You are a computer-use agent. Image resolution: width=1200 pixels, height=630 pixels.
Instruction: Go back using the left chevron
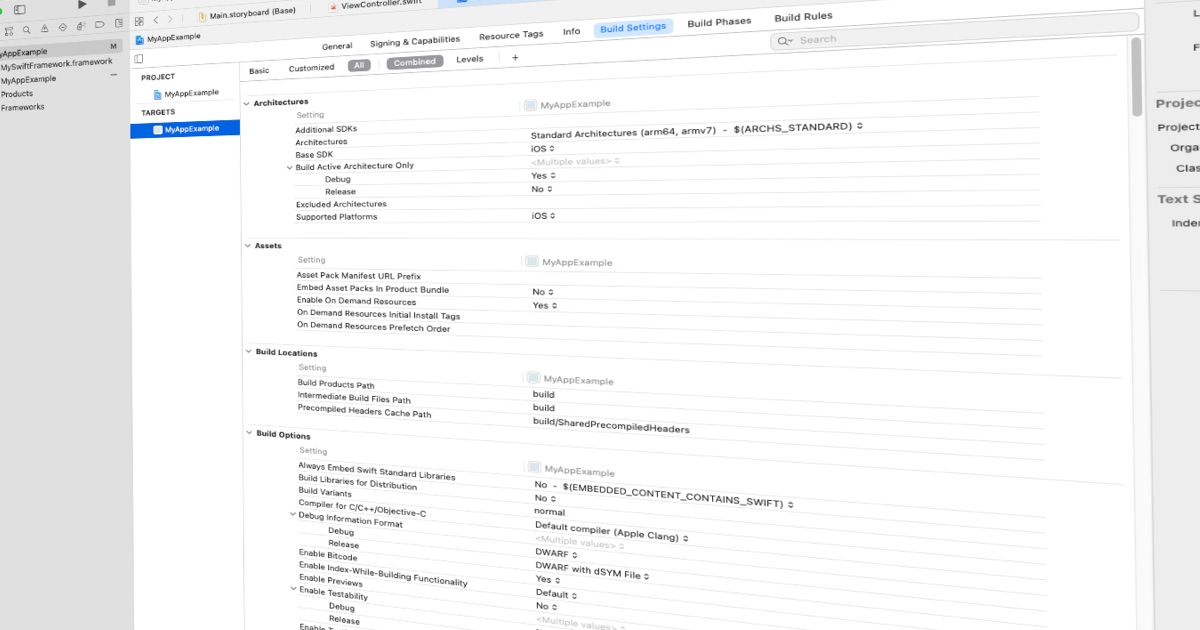click(x=156, y=20)
